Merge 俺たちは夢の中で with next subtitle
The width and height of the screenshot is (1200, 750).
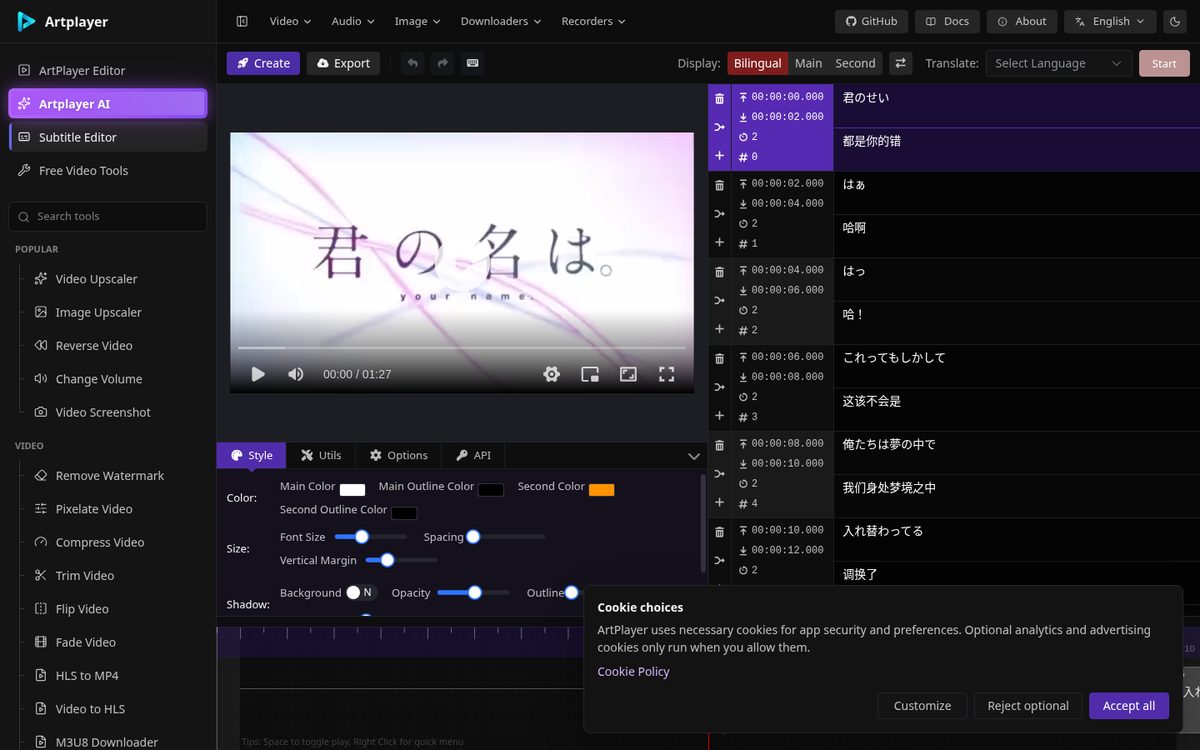click(719, 474)
